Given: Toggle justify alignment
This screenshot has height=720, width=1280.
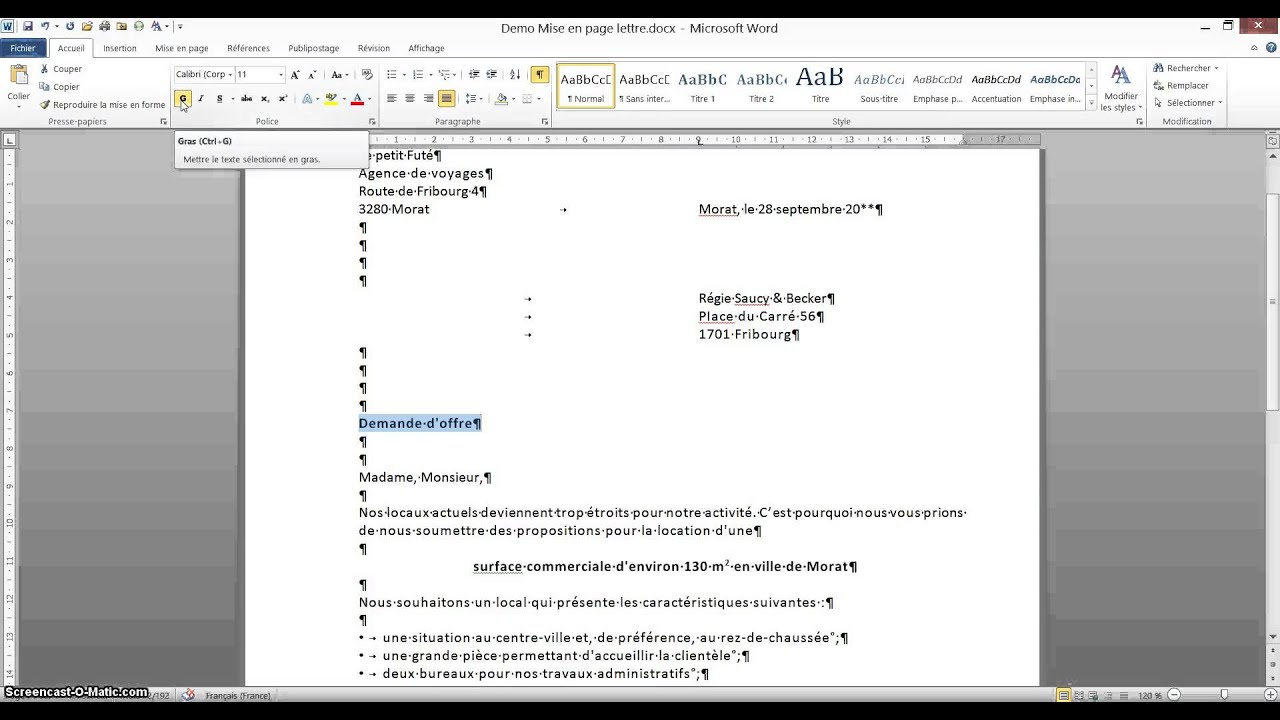Looking at the screenshot, I should [x=446, y=99].
